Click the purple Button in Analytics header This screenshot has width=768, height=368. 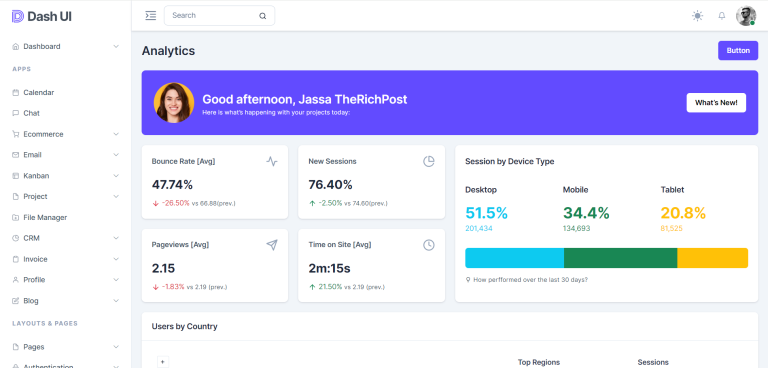[x=738, y=50]
